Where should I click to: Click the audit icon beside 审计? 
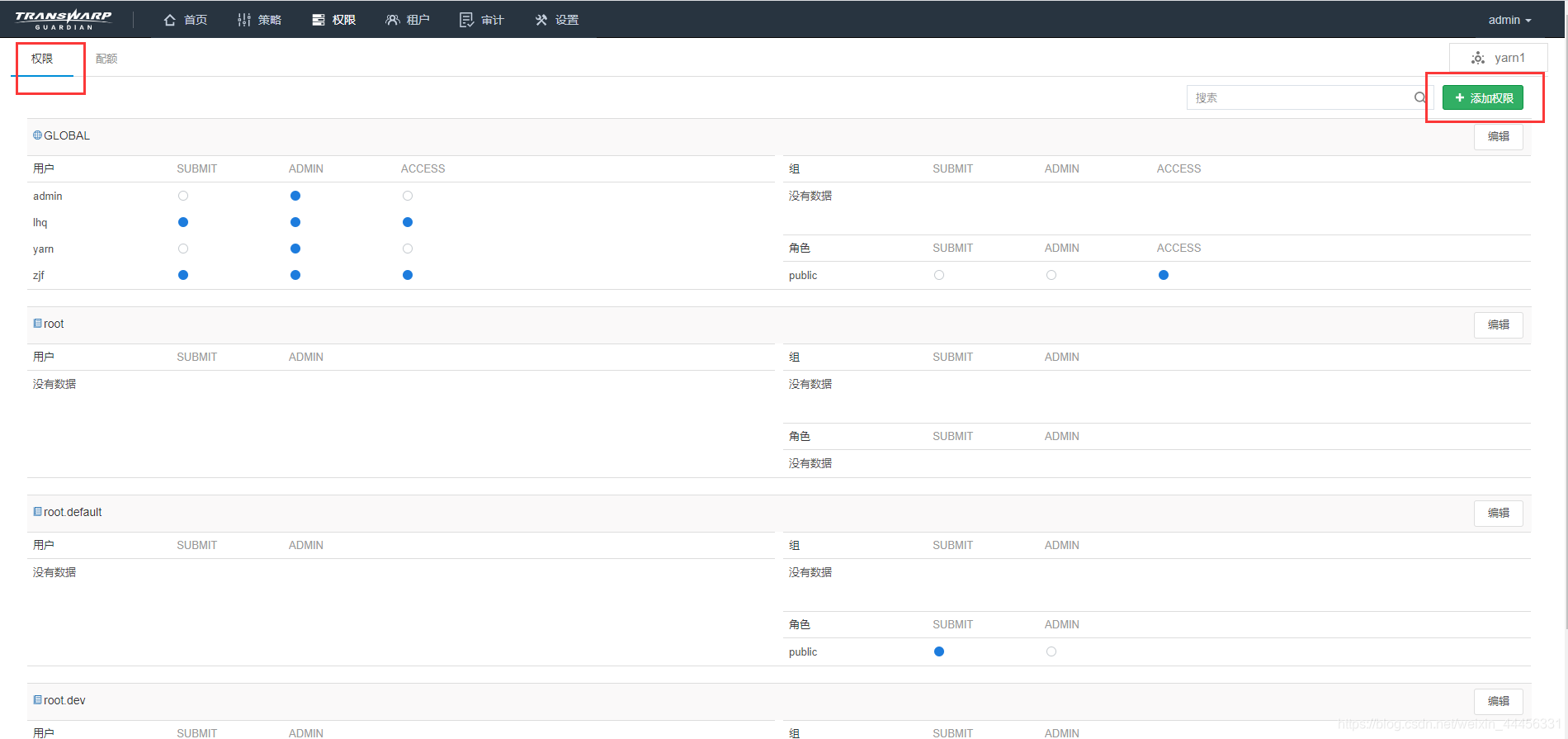tap(466, 20)
